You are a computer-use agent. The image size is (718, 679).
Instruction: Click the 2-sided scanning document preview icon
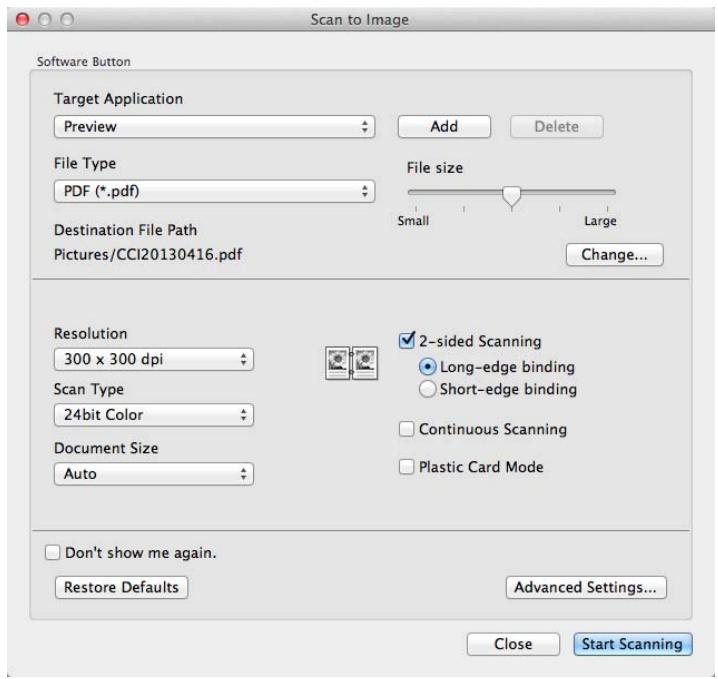pos(351,363)
